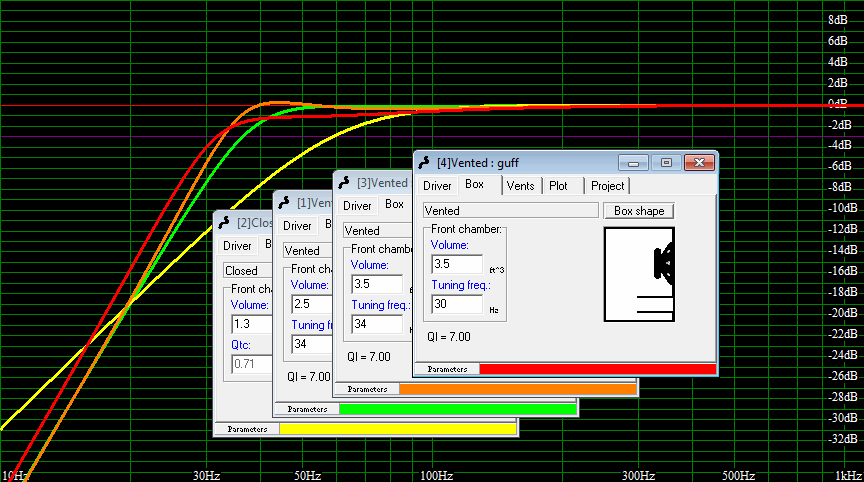The width and height of the screenshot is (864, 482).
Task: Click the -10dB label on the level axis
Action: click(843, 208)
